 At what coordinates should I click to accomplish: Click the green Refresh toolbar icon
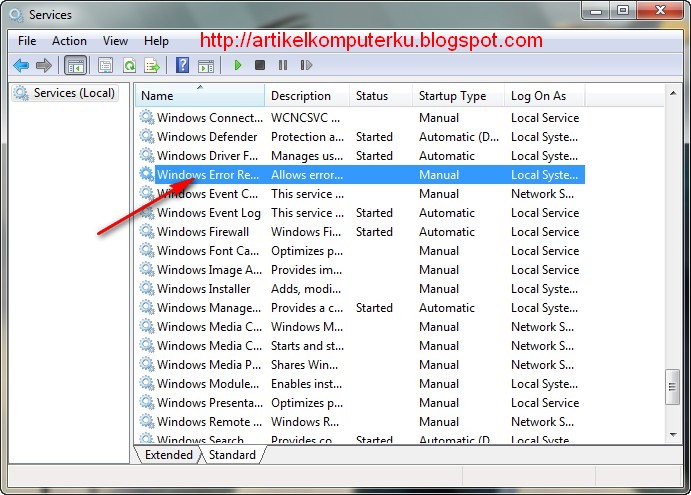129,66
